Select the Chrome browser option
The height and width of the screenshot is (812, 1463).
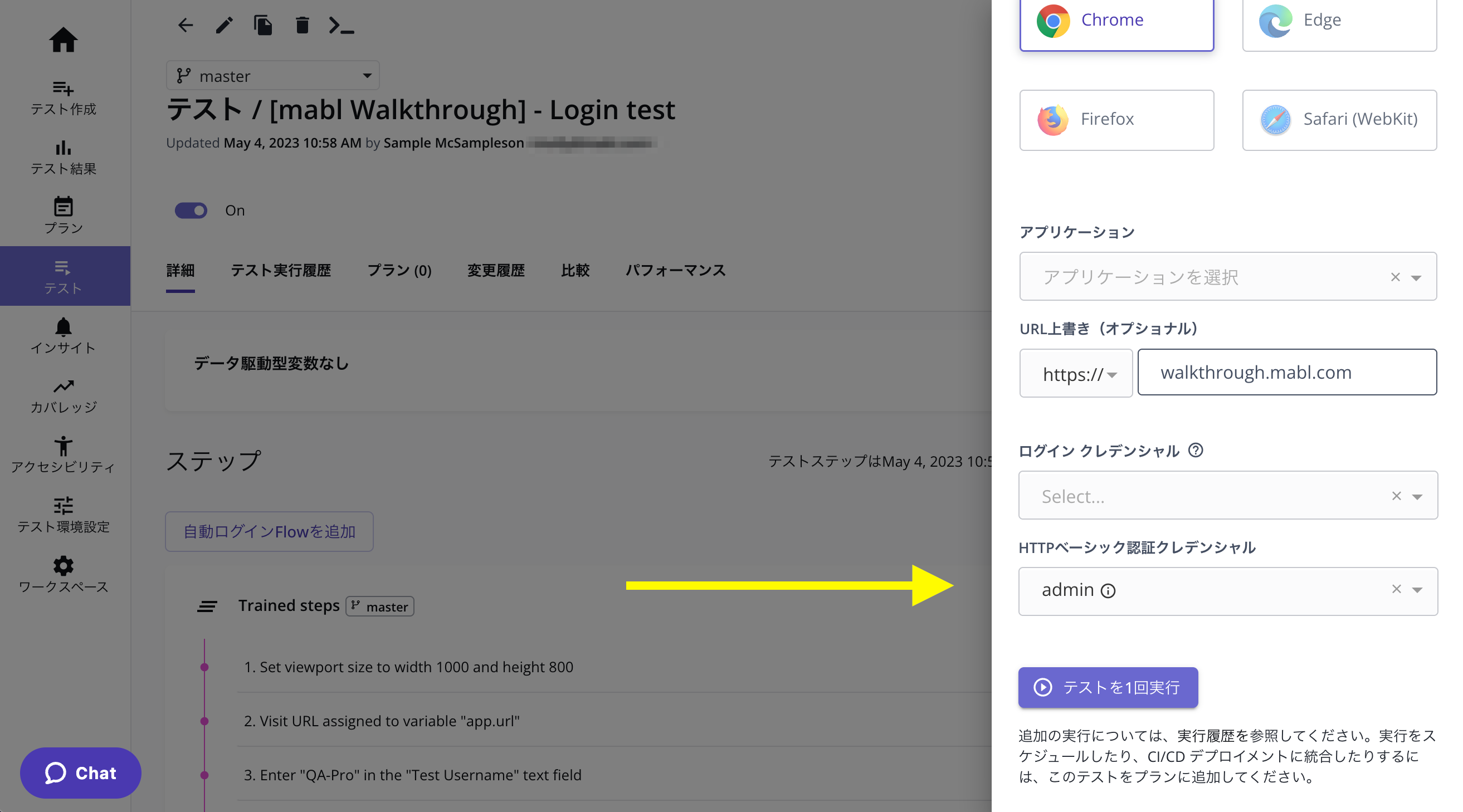click(x=1116, y=21)
